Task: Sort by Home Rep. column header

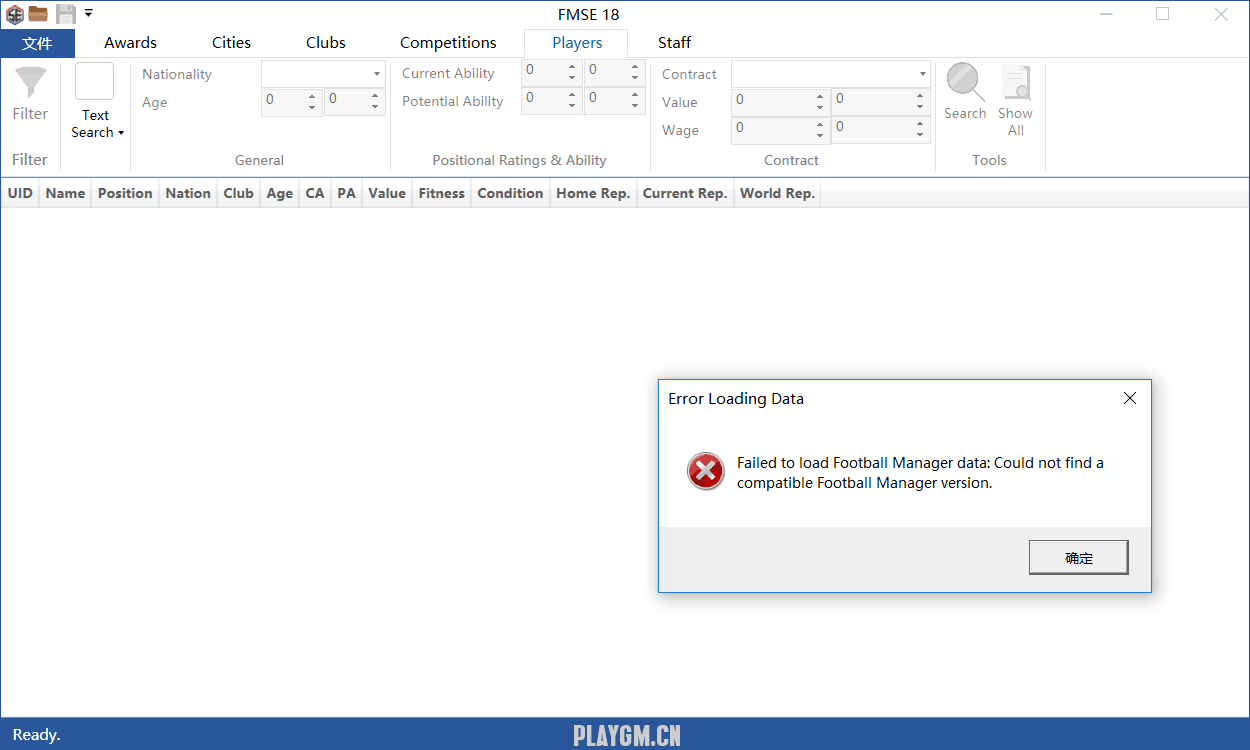Action: click(593, 193)
